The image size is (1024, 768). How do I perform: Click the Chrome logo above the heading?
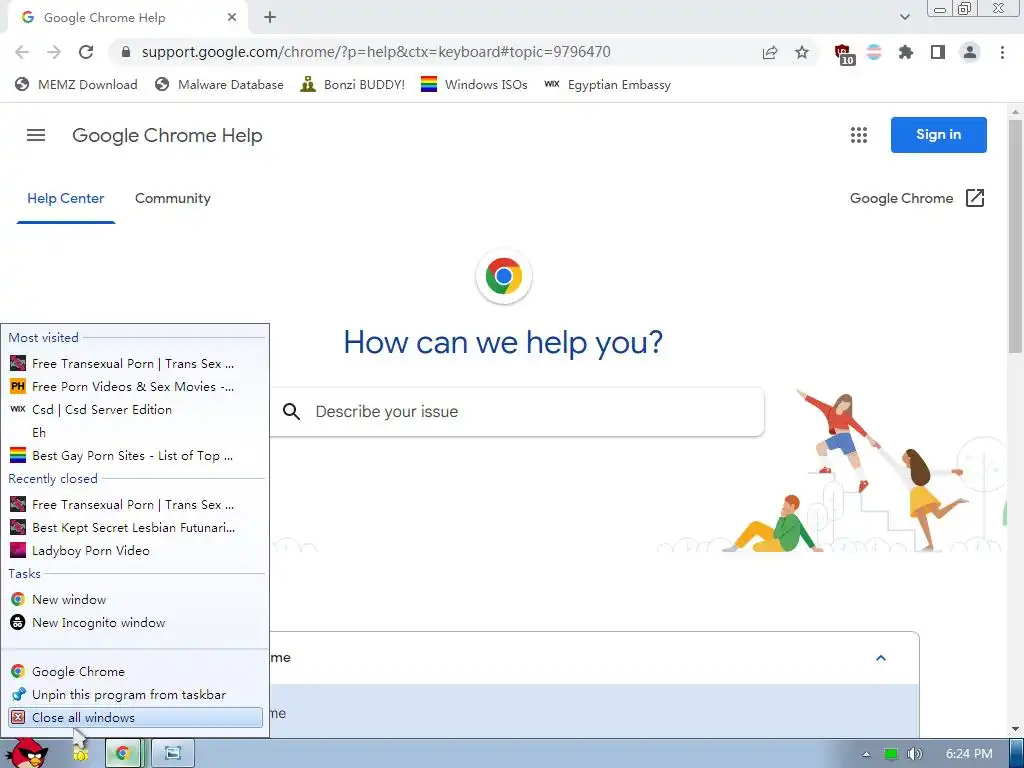click(504, 276)
